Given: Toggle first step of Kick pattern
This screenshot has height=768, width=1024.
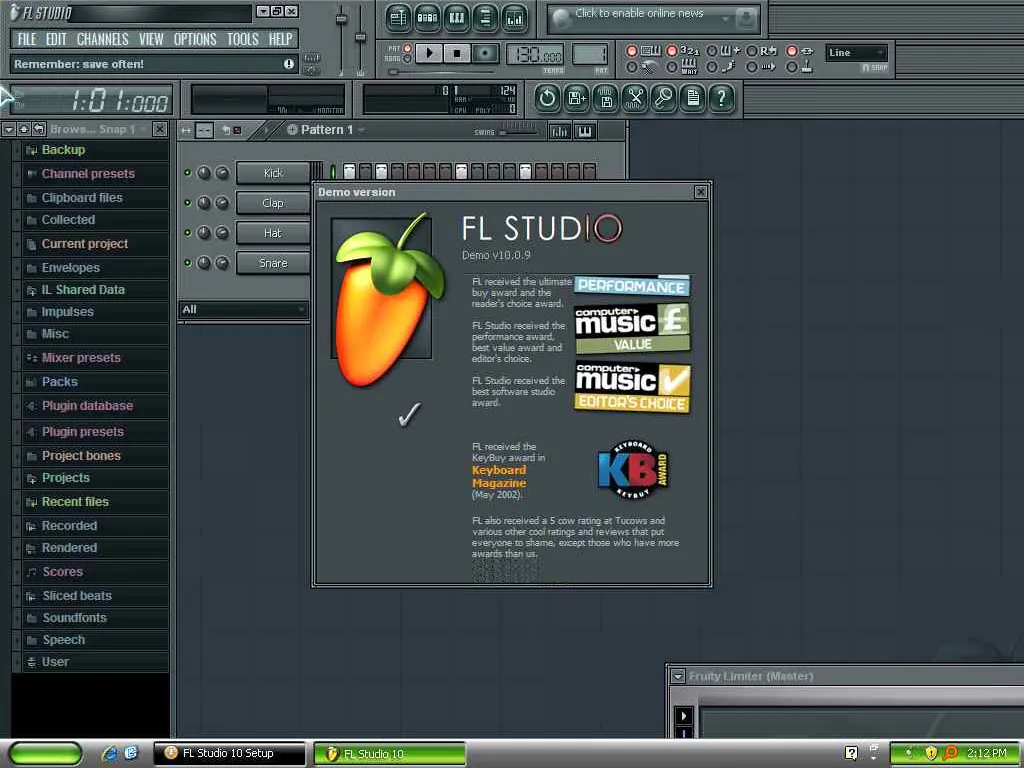Looking at the screenshot, I should pos(349,172).
